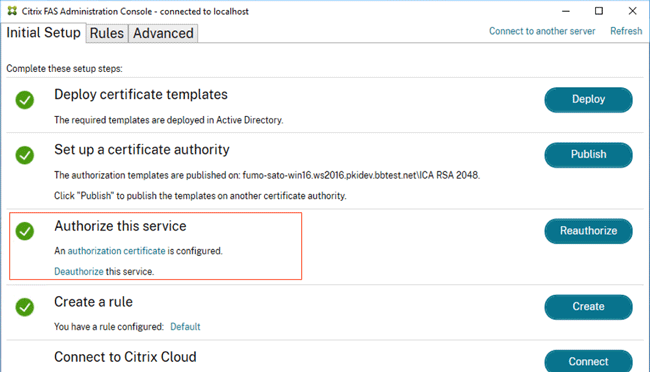Click the green checkmark beside Create a rule
Screen dimensions: 650x372
(x=25, y=307)
